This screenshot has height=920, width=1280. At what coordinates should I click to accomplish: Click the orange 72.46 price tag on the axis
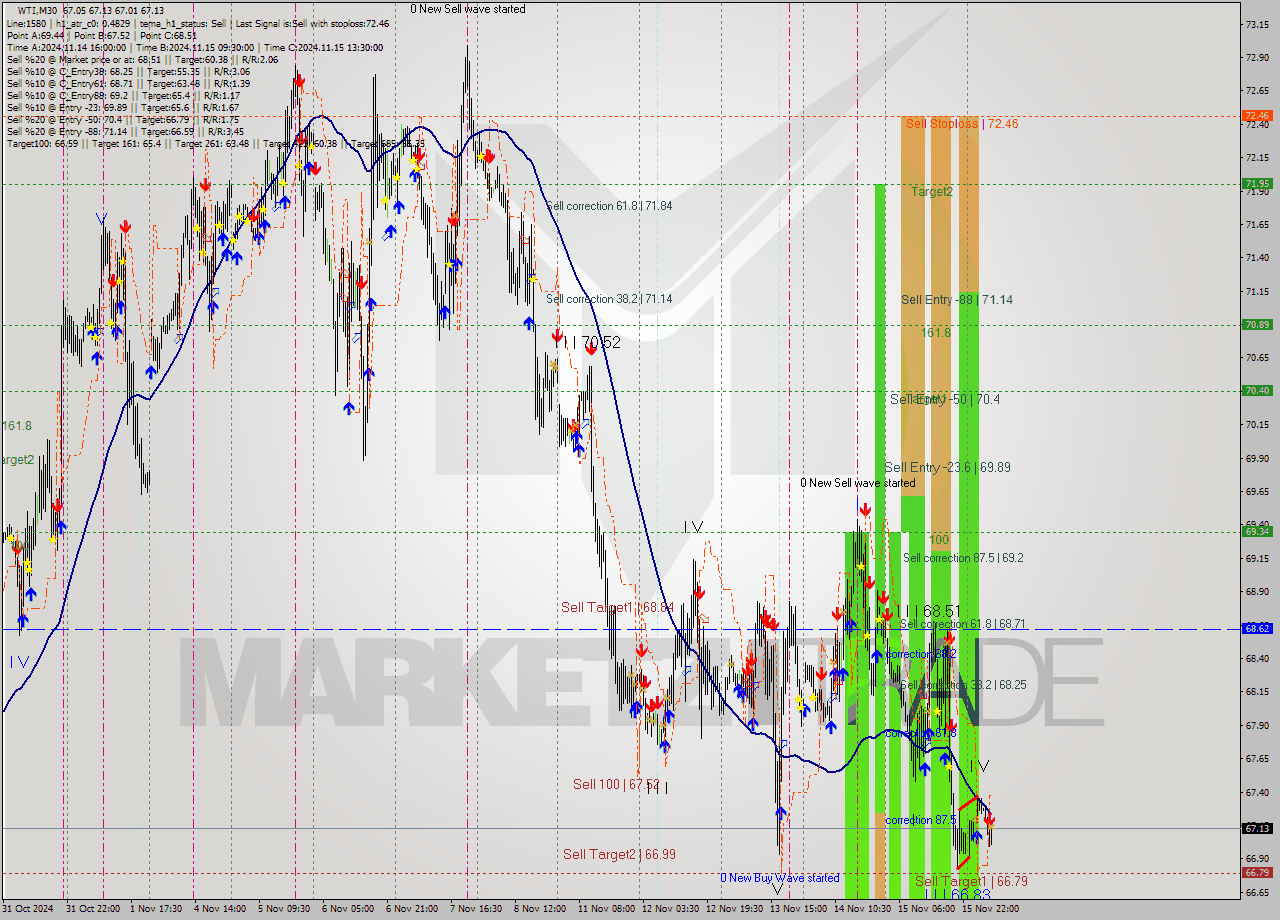(x=1257, y=116)
